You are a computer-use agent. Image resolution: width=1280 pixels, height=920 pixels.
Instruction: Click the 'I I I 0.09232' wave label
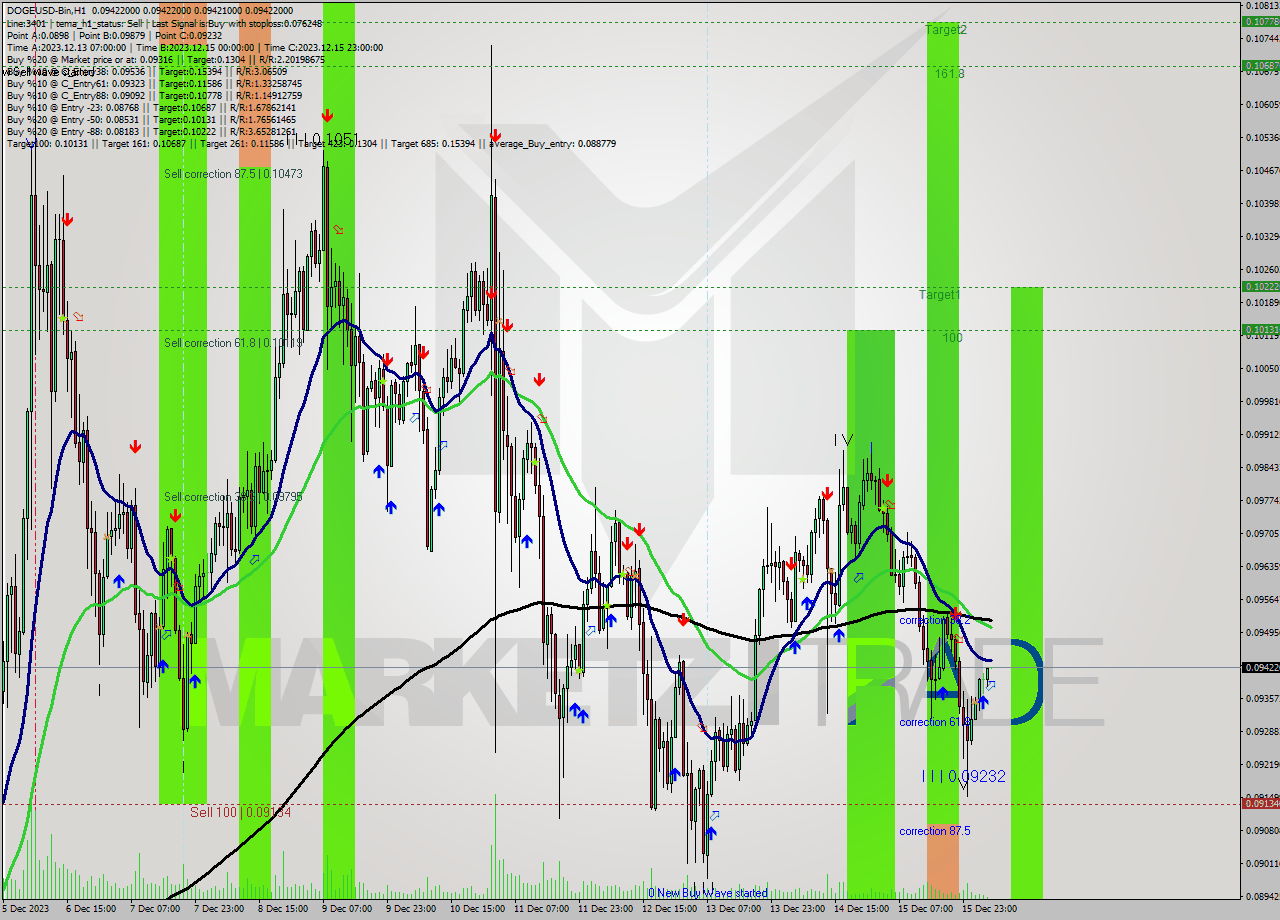(964, 776)
